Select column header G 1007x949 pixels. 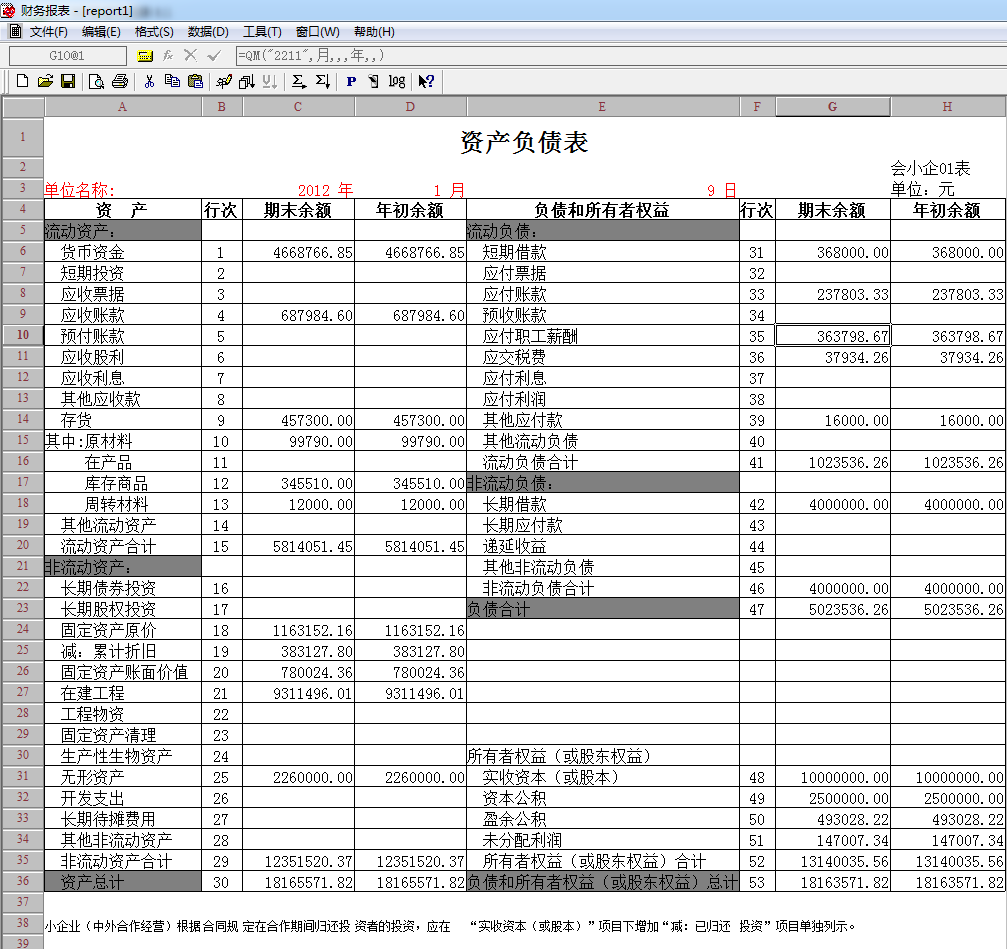coord(832,107)
